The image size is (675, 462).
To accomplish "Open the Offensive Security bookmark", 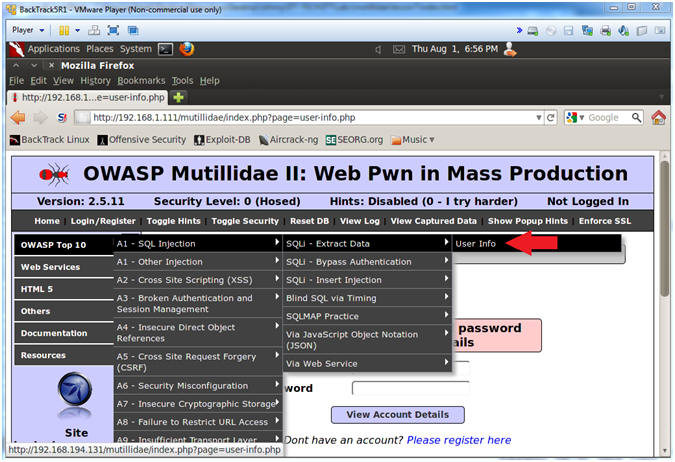I will (x=142, y=140).
